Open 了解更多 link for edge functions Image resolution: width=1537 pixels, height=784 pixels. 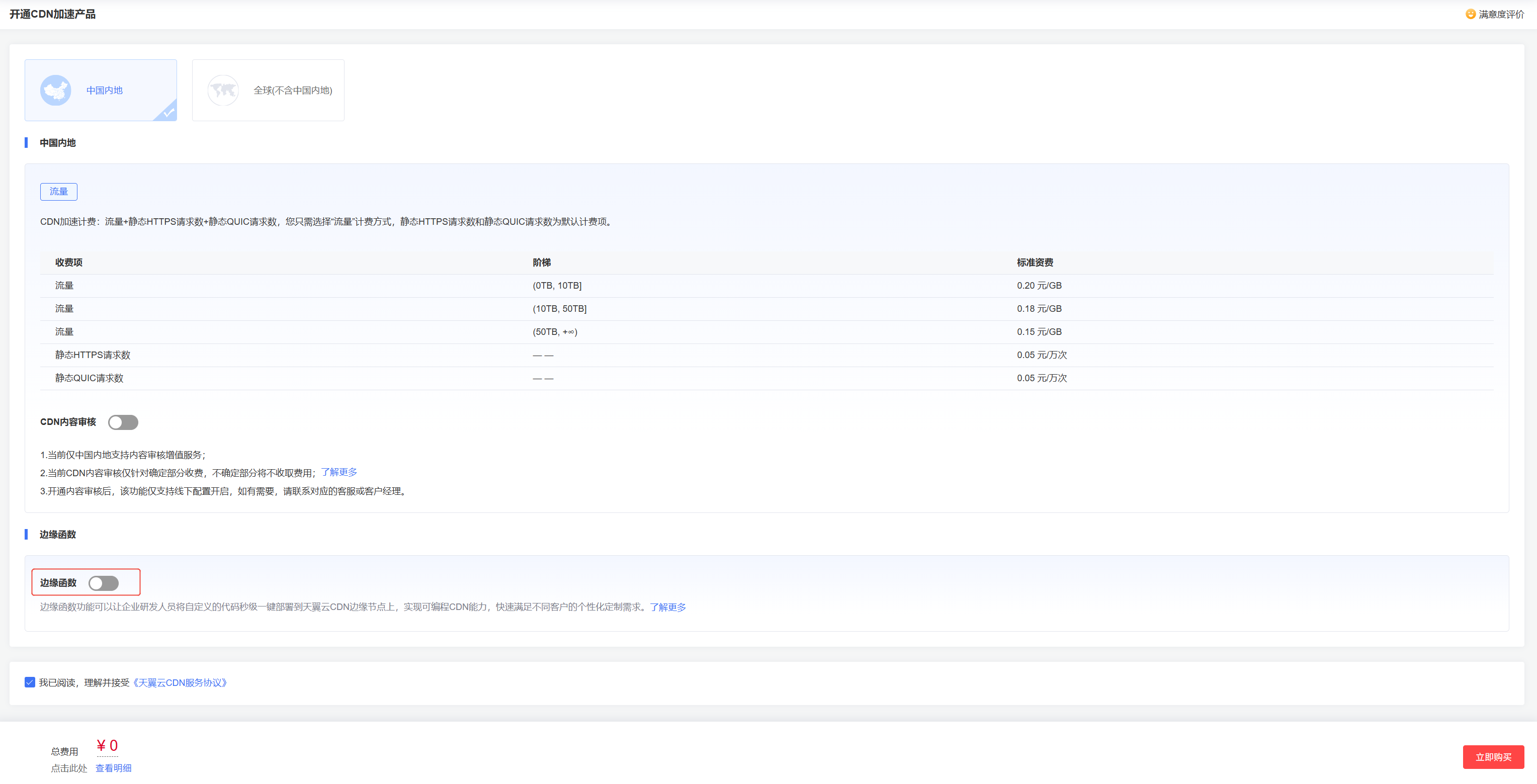coord(668,607)
